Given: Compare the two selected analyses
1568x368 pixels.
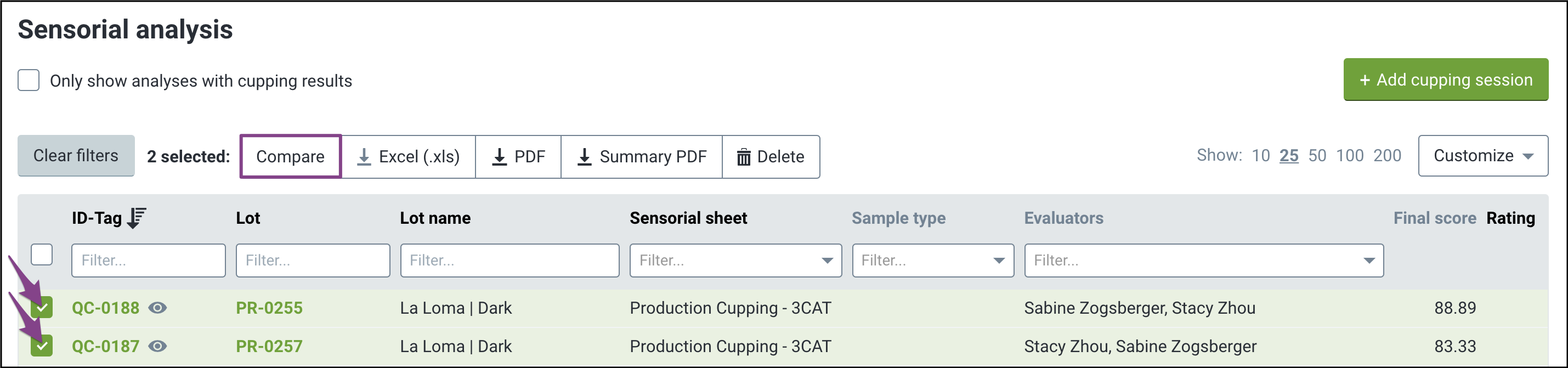Looking at the screenshot, I should [x=290, y=157].
